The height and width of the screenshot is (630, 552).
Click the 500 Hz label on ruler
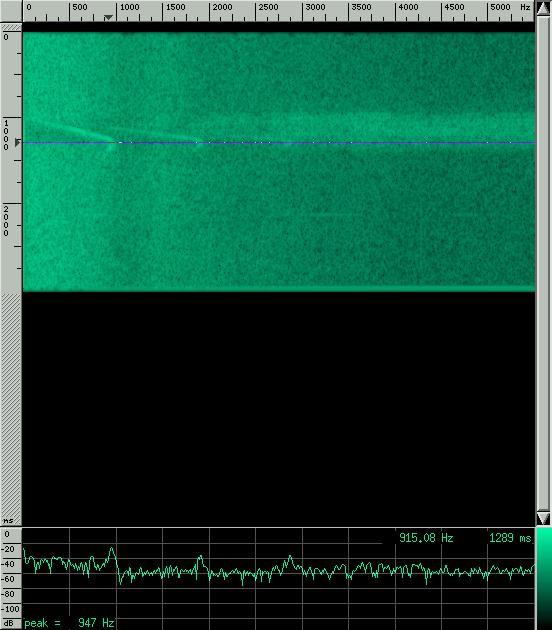(80, 7)
